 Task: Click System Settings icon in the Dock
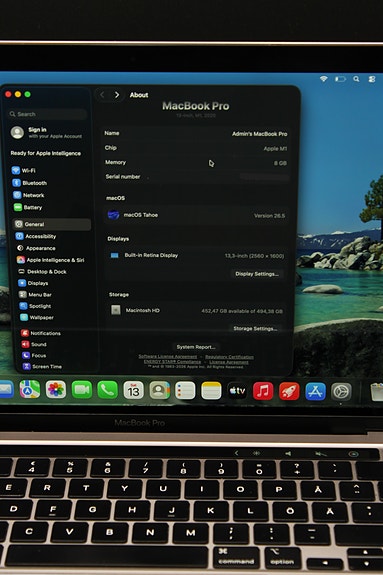[342, 392]
